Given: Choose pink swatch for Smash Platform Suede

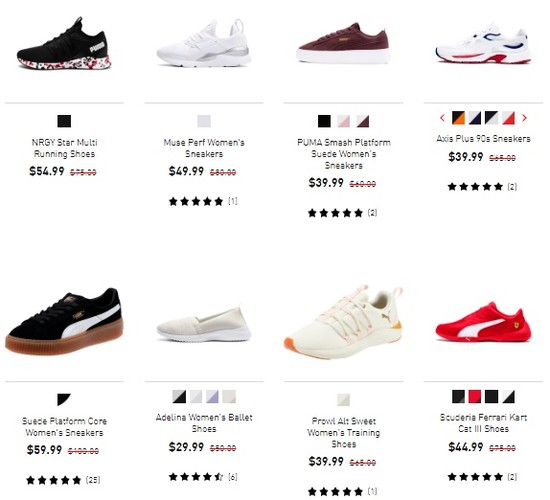Looking at the screenshot, I should point(343,121).
